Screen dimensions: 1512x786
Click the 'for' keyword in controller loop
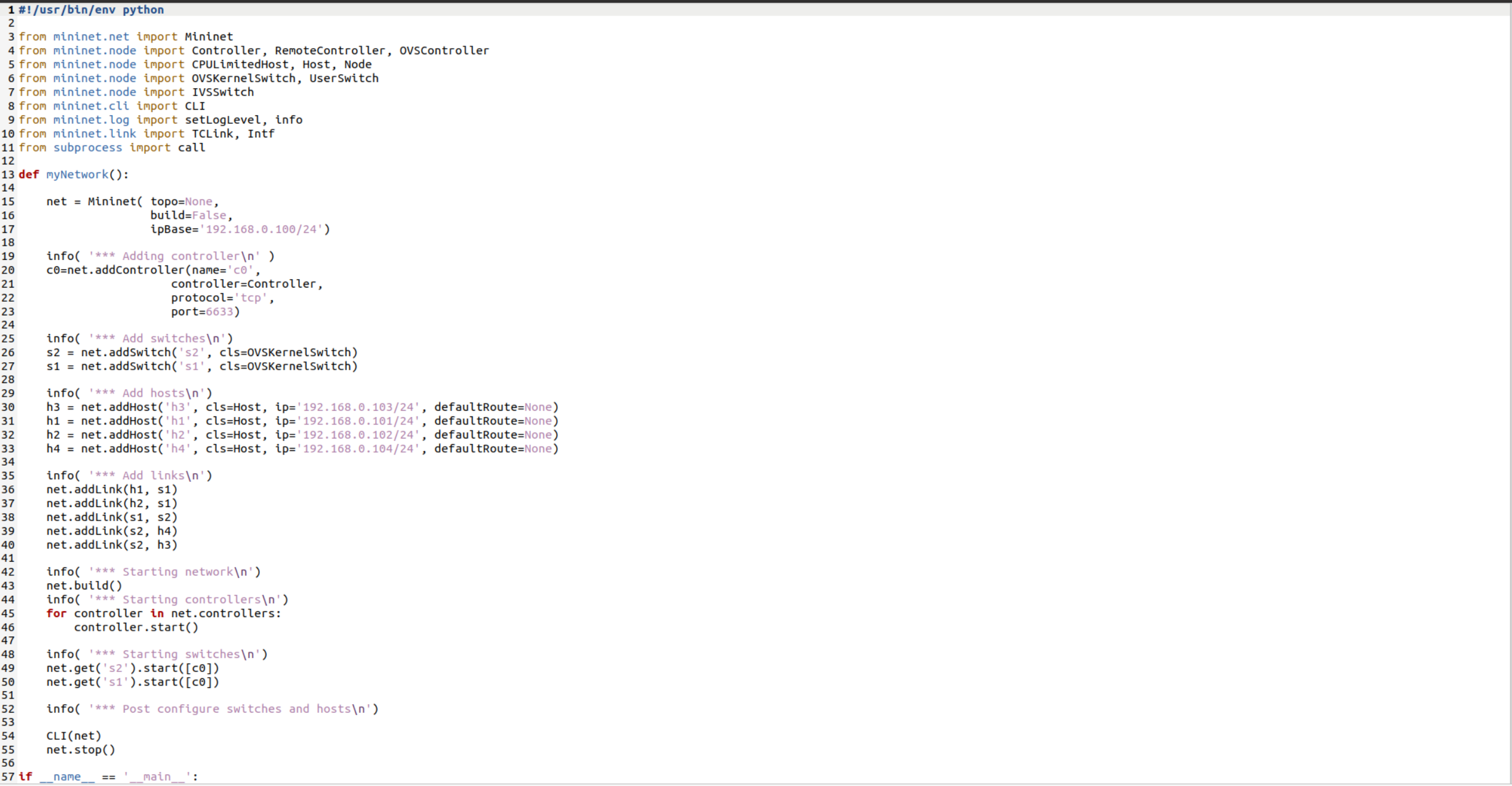[x=56, y=614]
